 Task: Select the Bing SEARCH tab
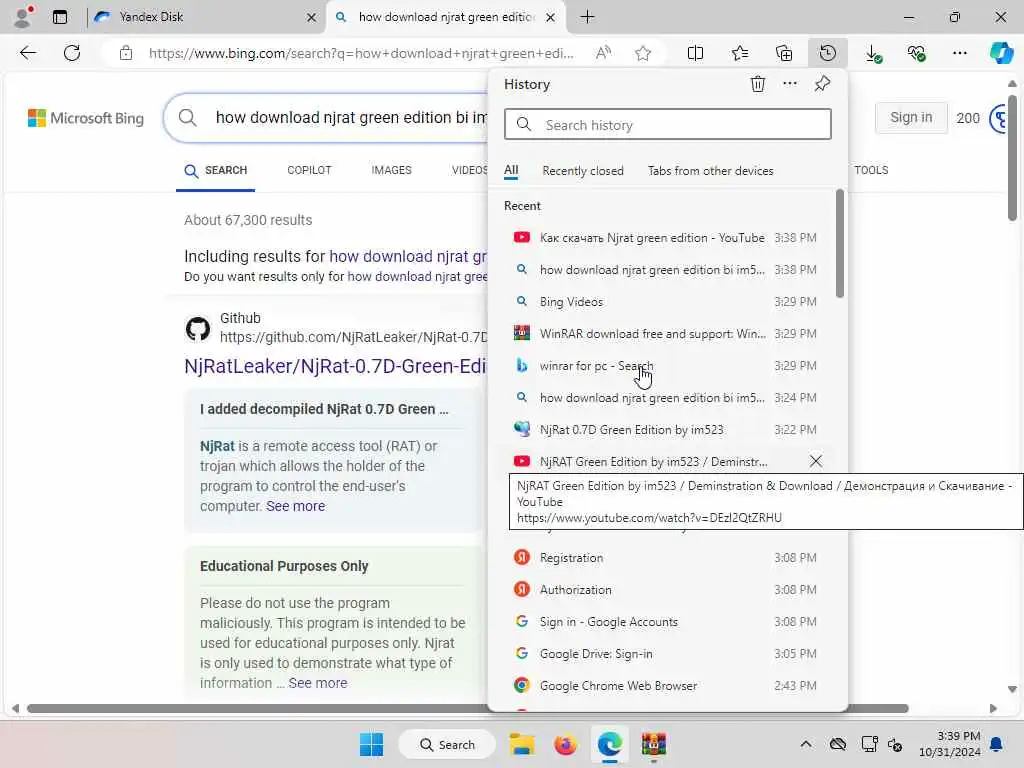[216, 170]
